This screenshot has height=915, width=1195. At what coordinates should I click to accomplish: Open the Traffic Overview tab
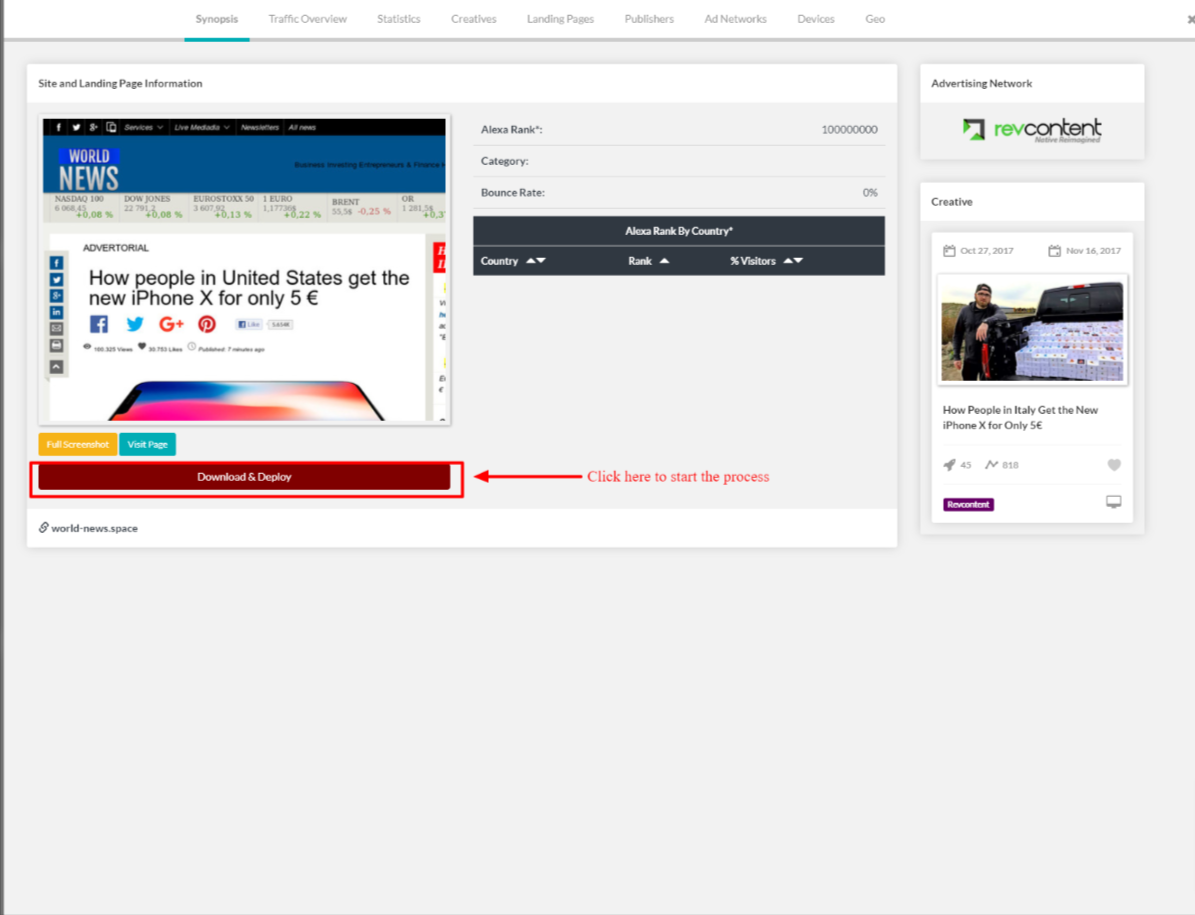tap(307, 19)
